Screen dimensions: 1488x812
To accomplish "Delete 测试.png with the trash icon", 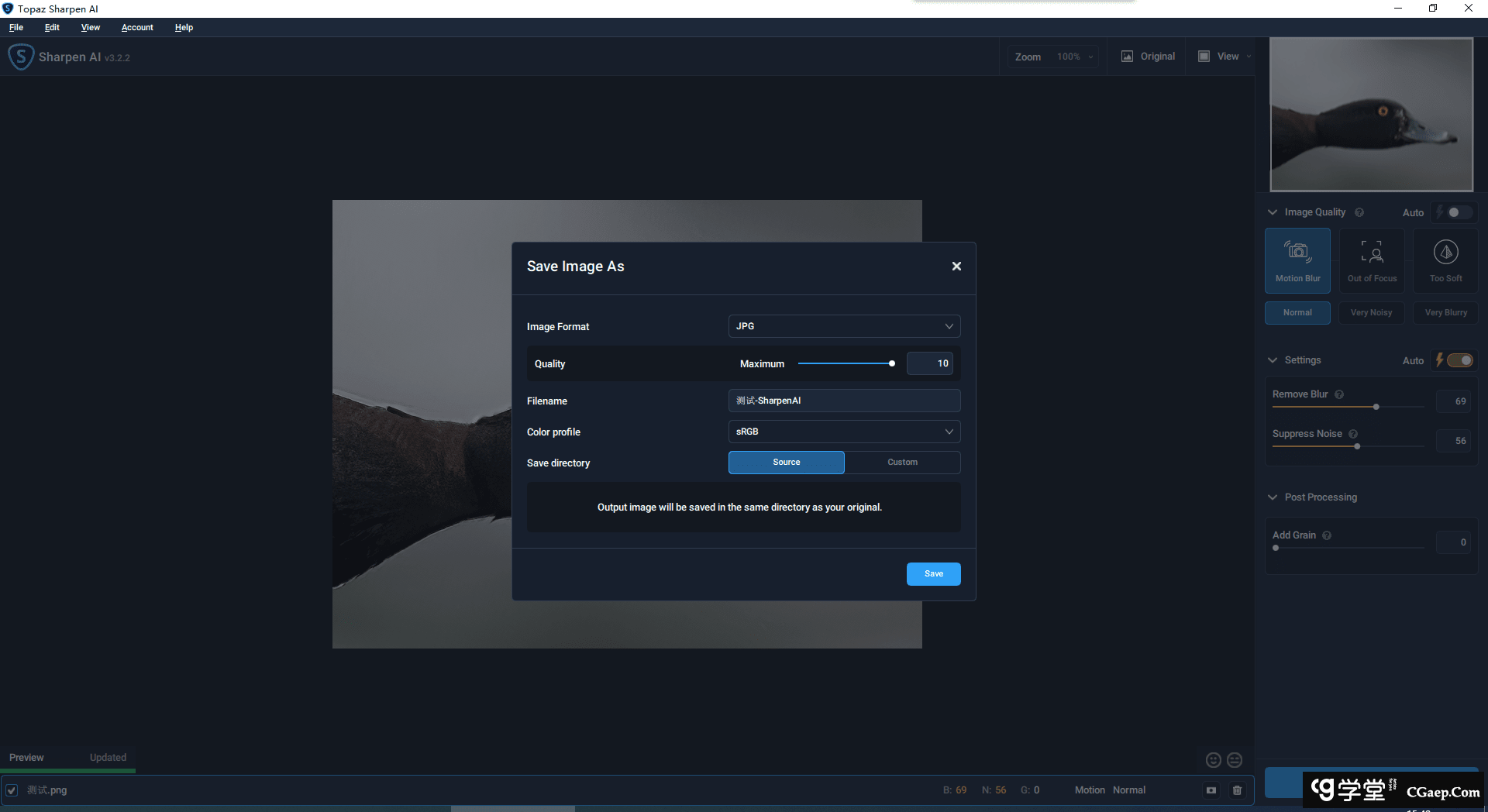I will (x=1237, y=790).
